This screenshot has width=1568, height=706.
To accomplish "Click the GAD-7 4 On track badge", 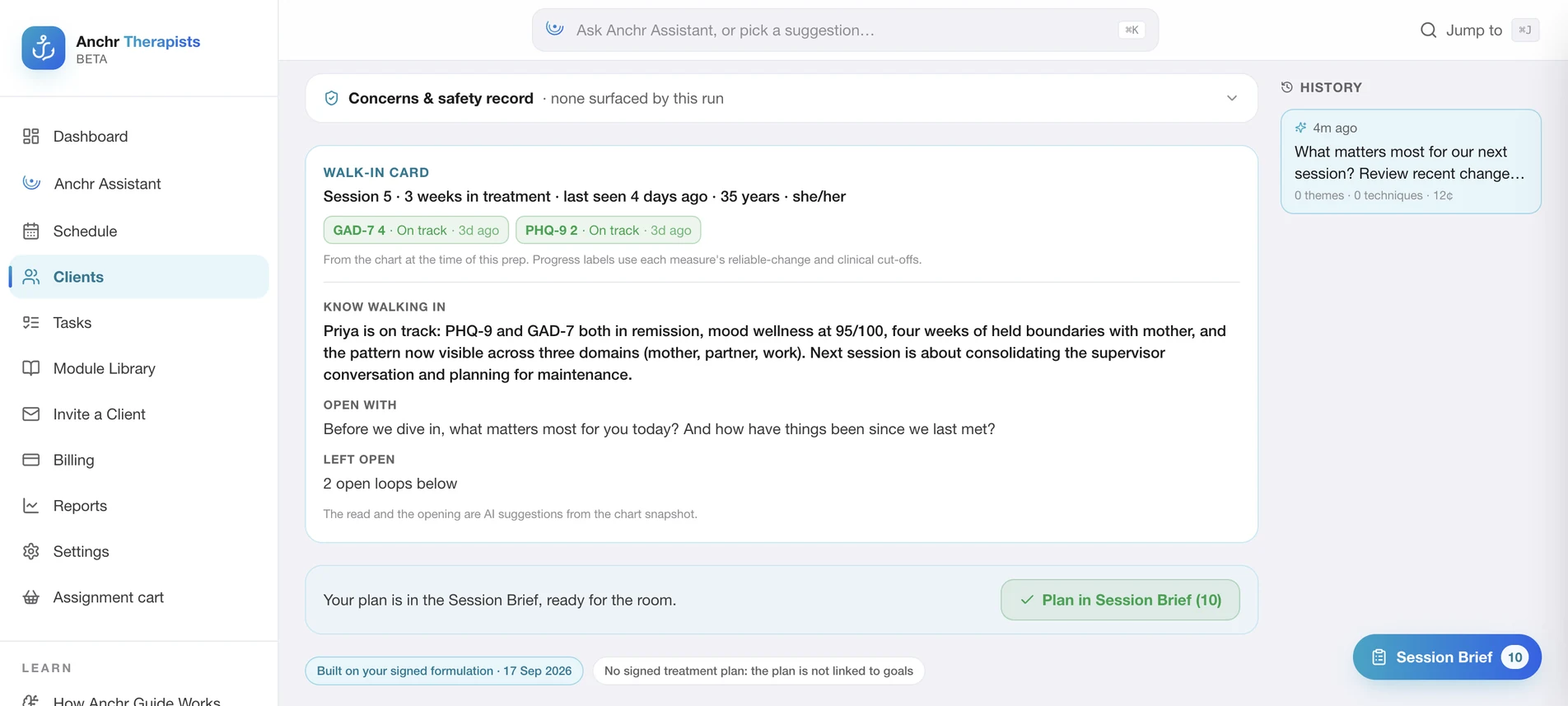I will click(x=416, y=230).
